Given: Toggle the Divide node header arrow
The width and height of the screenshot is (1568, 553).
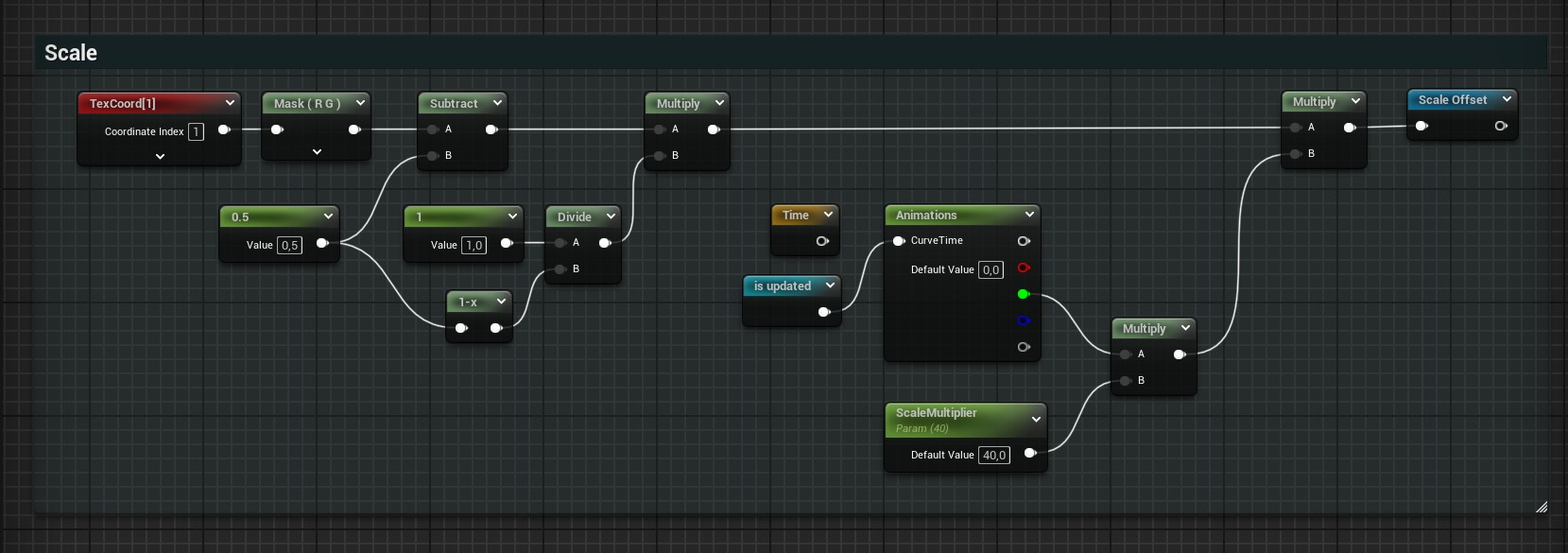Looking at the screenshot, I should (x=611, y=216).
